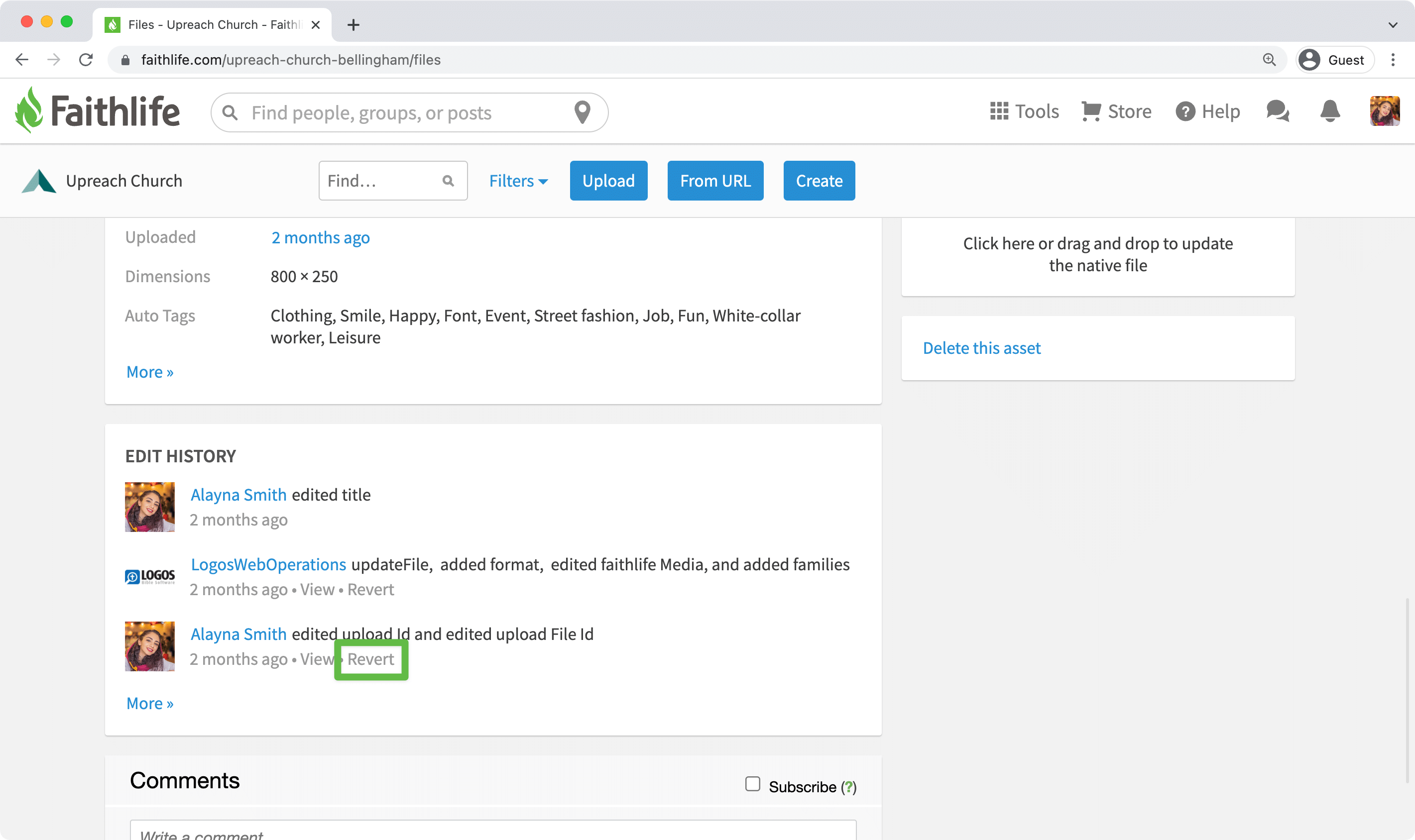Click the magnifier in the Find box
This screenshot has width=1415, height=840.
point(448,181)
